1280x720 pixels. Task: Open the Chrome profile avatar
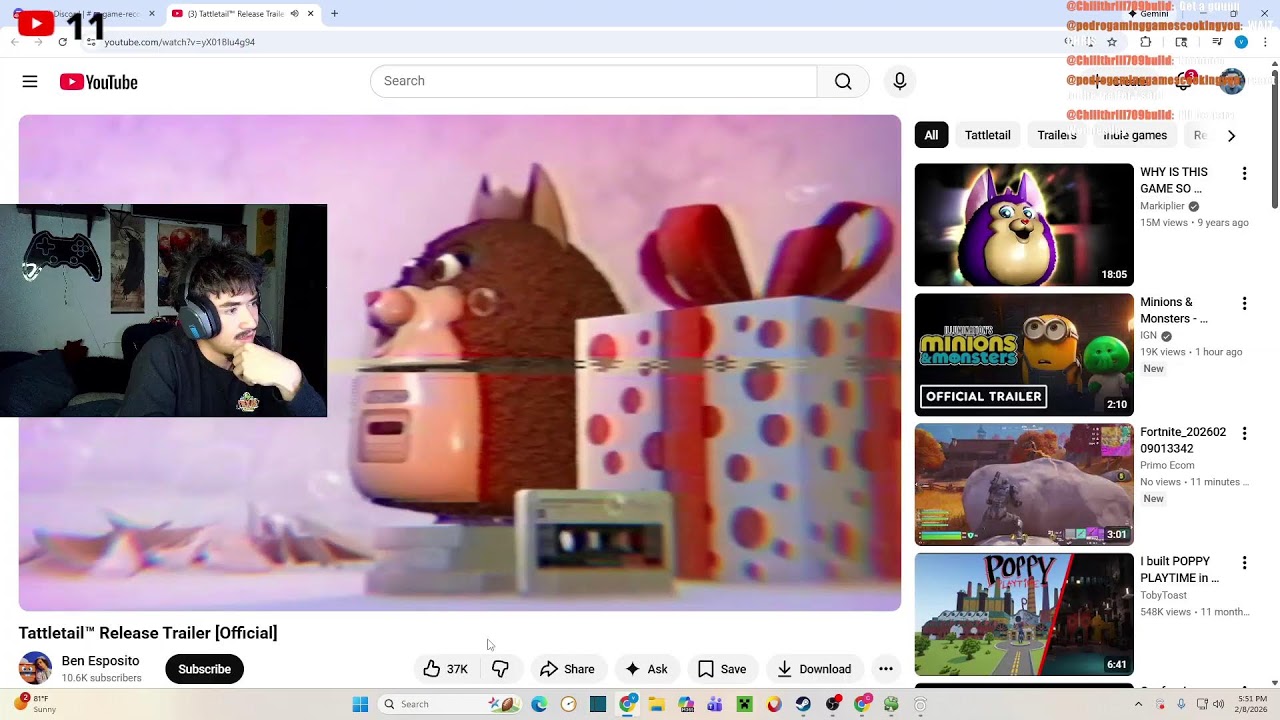(x=1241, y=42)
